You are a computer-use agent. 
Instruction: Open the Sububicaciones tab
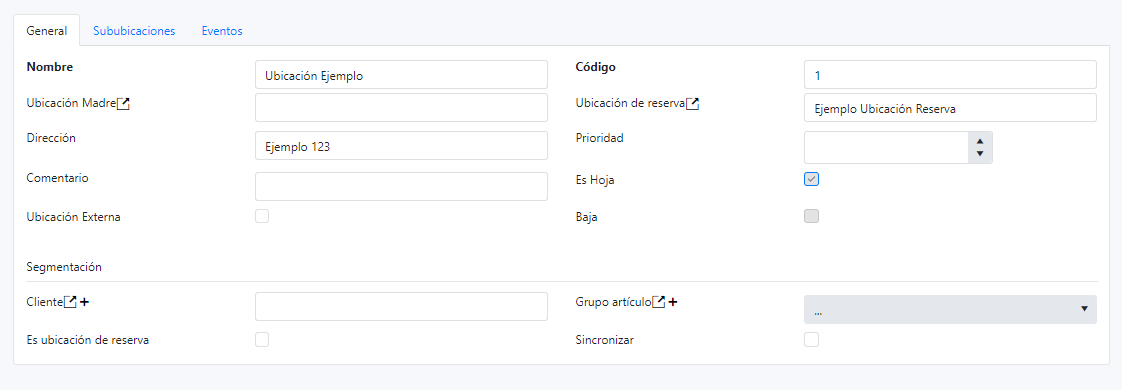[x=135, y=31]
